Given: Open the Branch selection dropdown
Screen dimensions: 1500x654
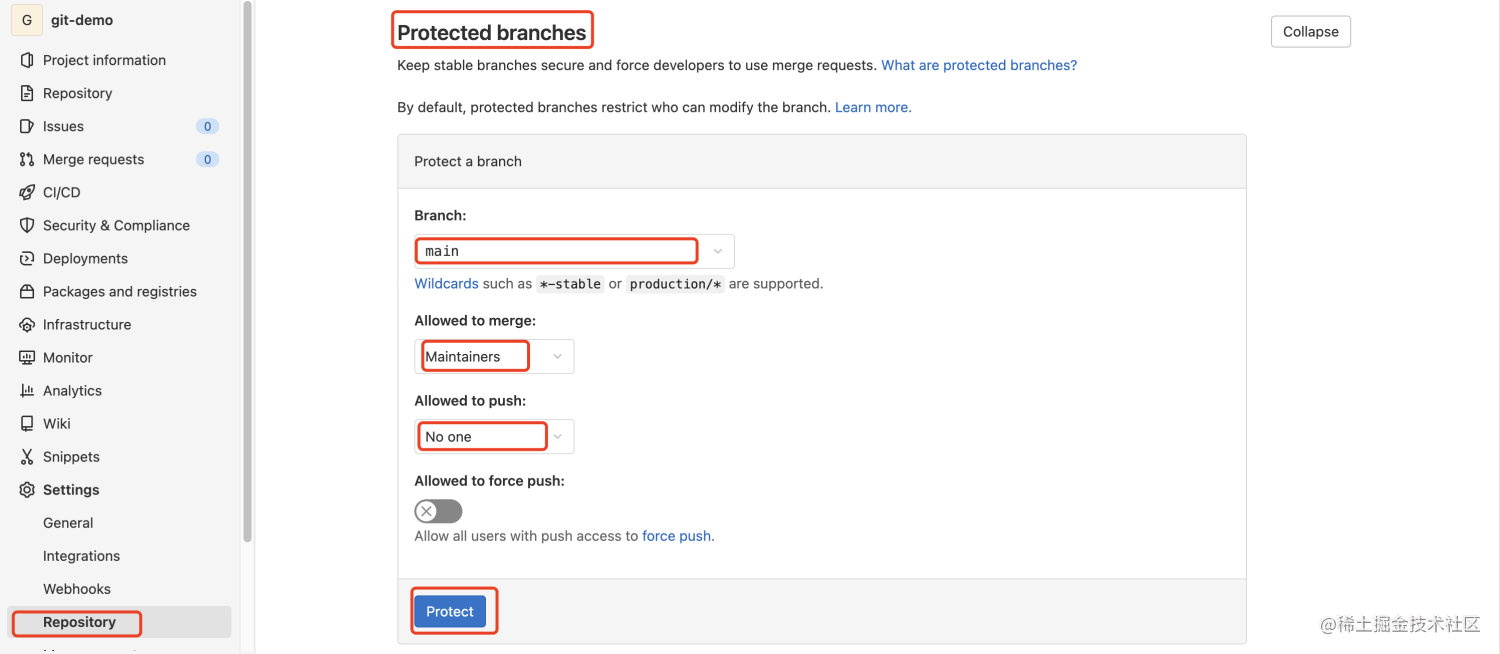Looking at the screenshot, I should tap(574, 251).
